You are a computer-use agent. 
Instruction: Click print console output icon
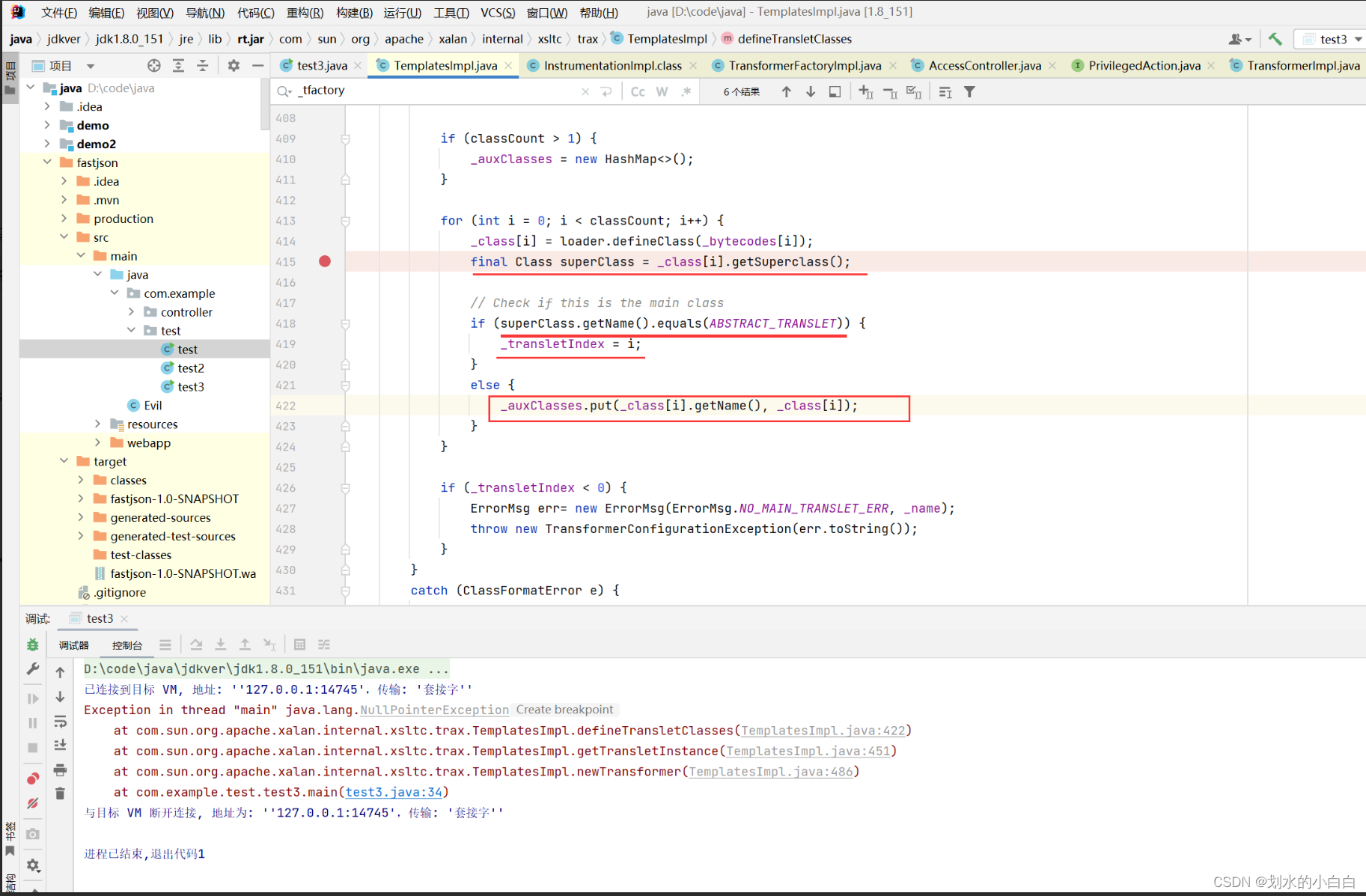point(61,769)
